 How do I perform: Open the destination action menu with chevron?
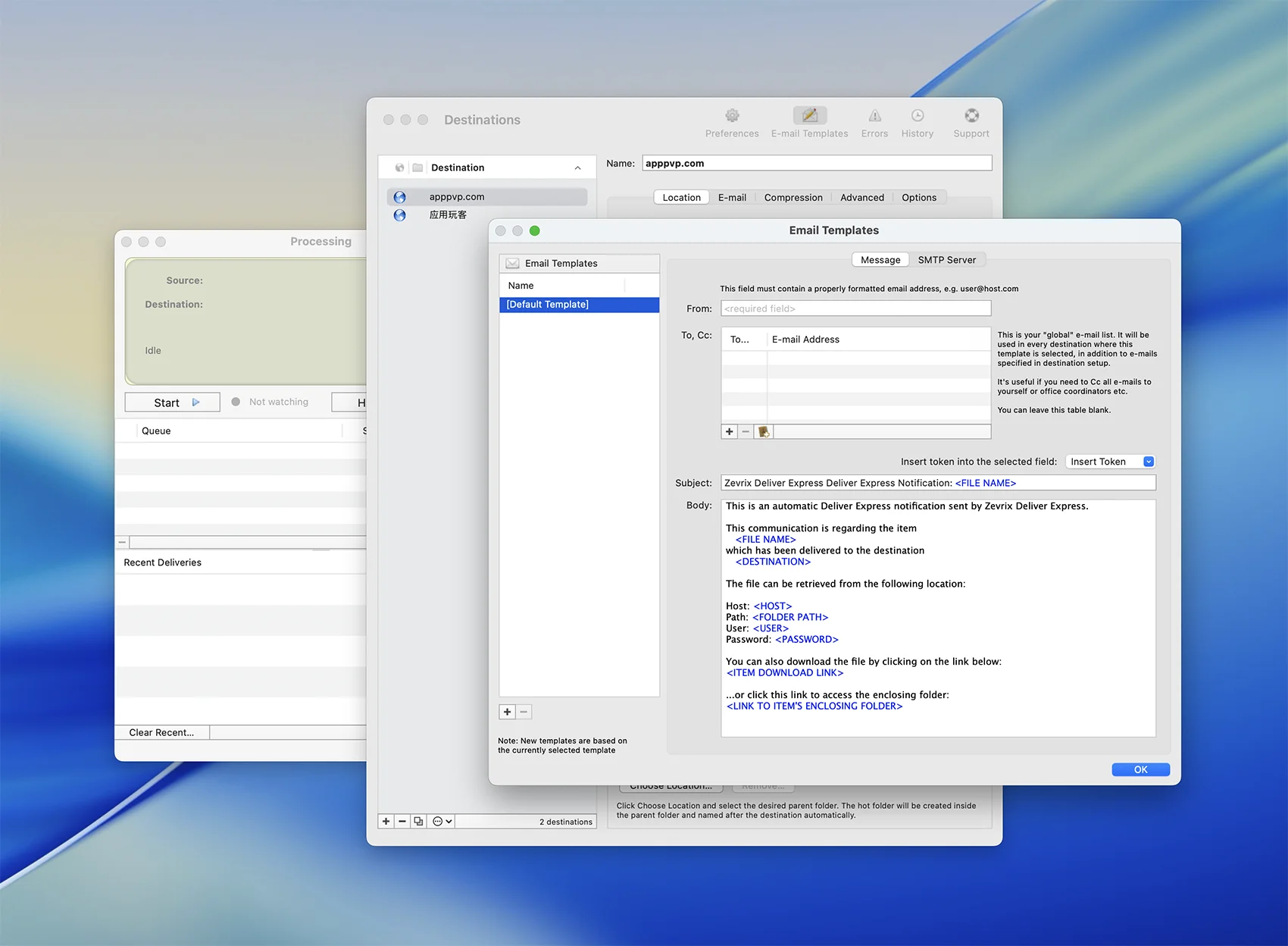click(x=442, y=822)
